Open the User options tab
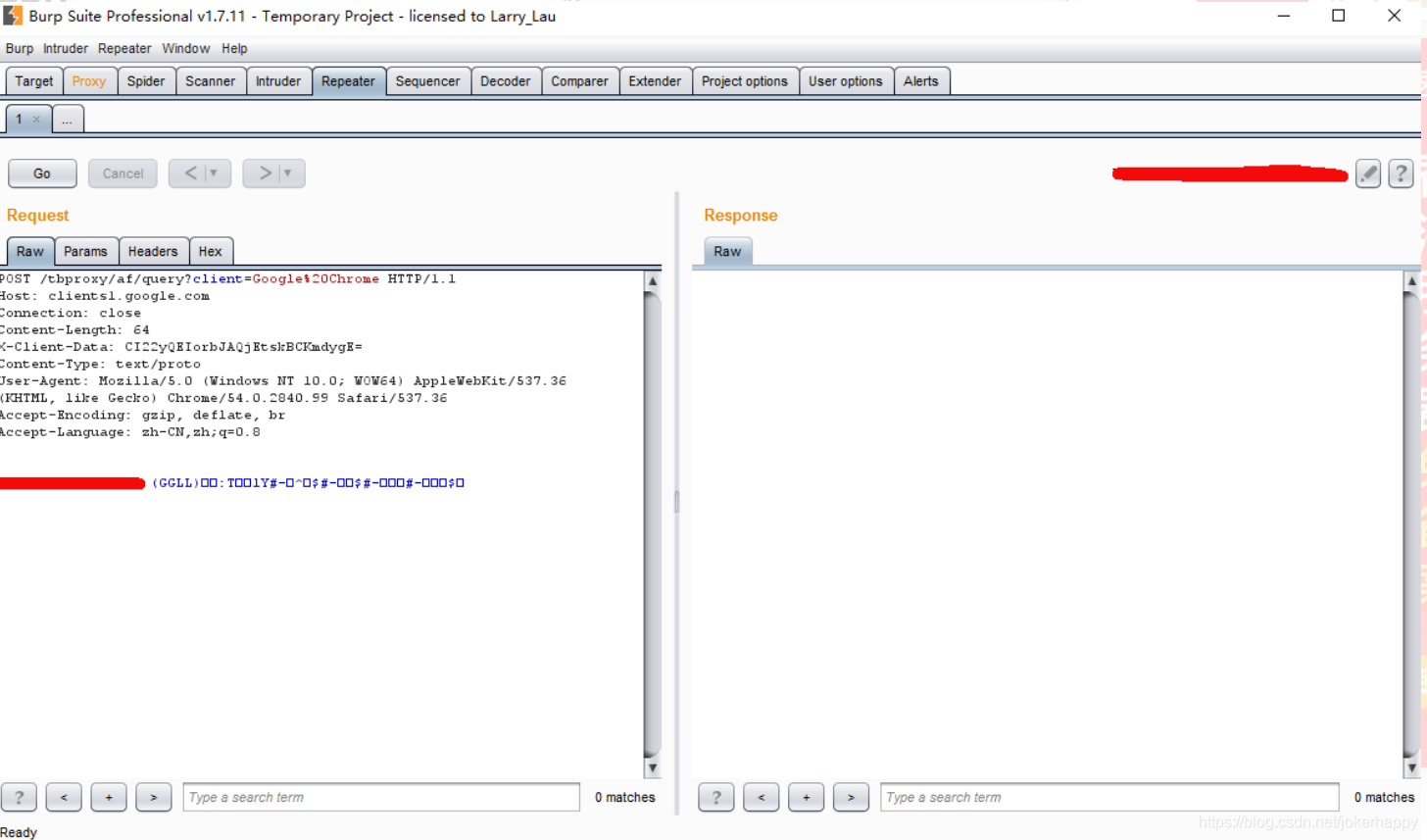 coord(846,81)
